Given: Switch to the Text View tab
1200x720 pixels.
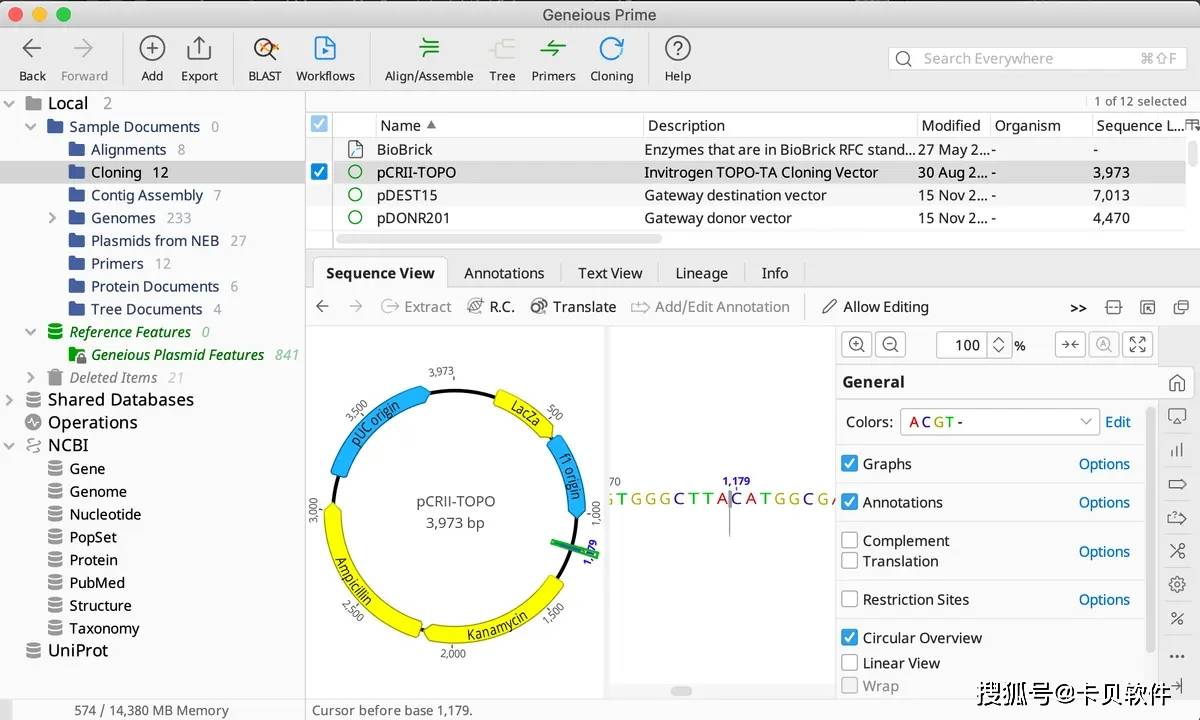Looking at the screenshot, I should click(x=610, y=273).
